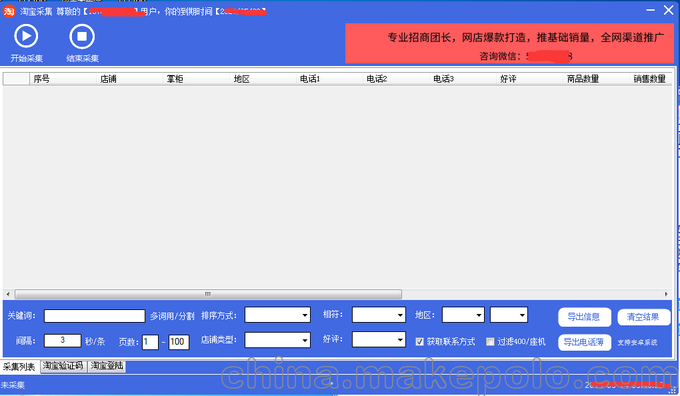Click the 销售数量 column header
Screen dimensions: 680x396
tap(651, 79)
